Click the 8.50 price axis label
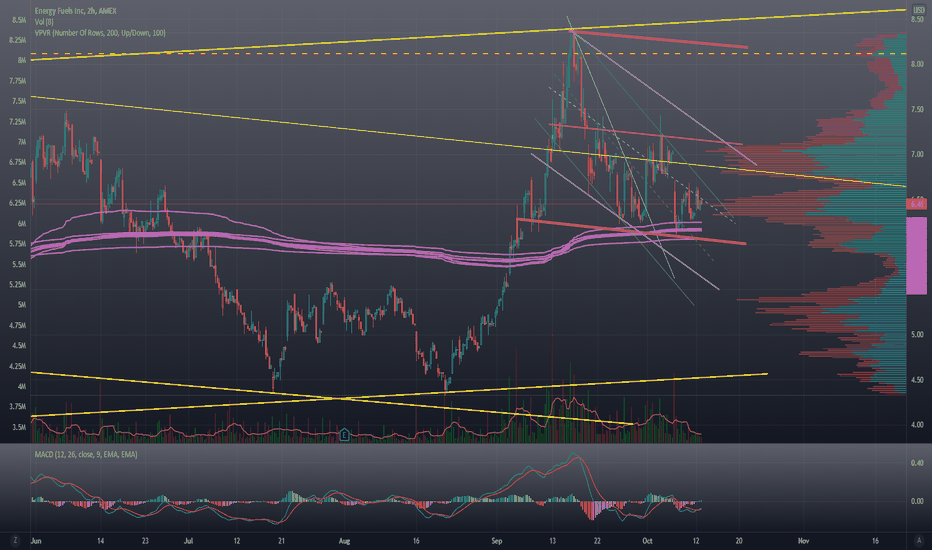 (917, 20)
